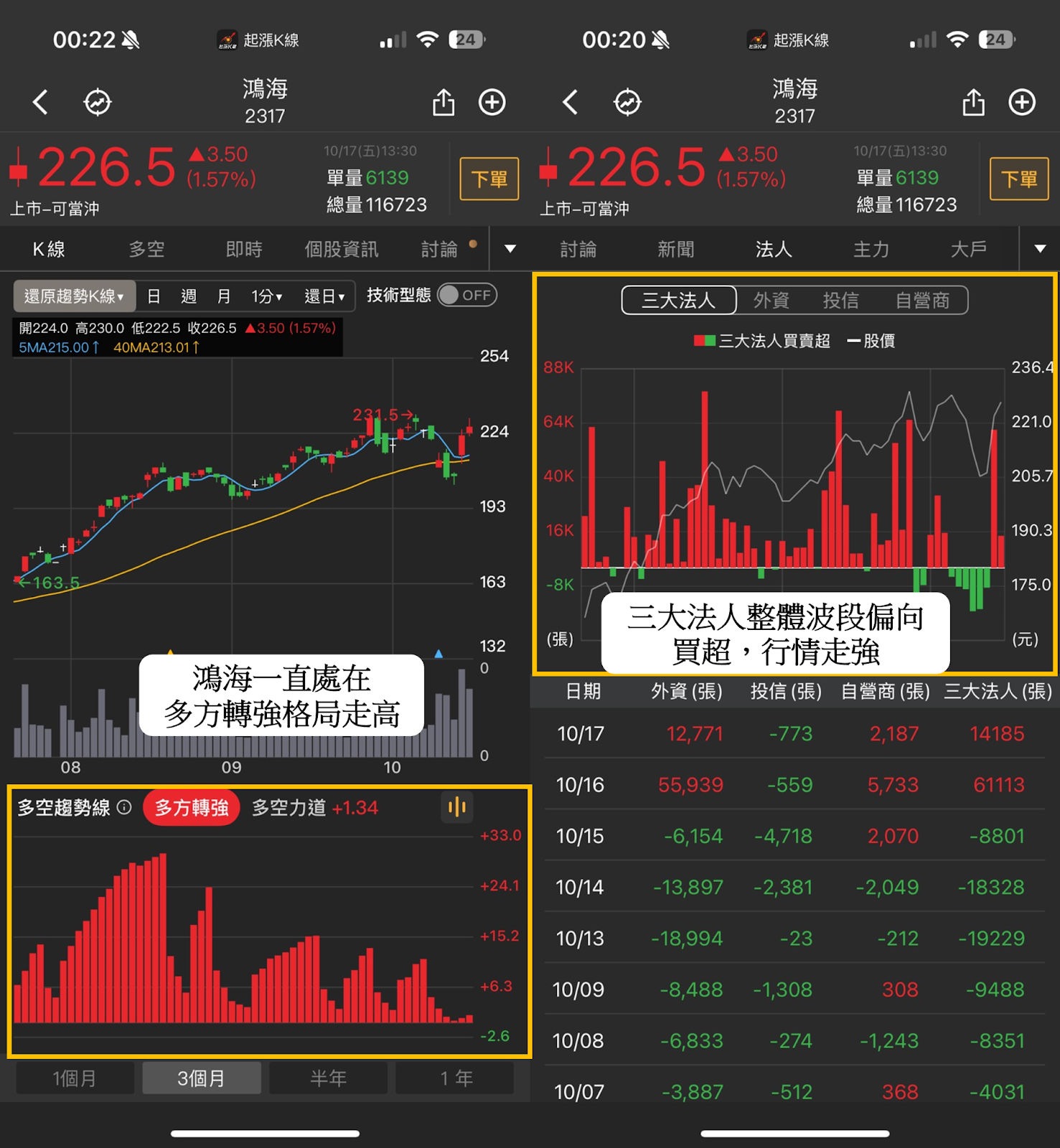Open 新聞 tab
The width and height of the screenshot is (1060, 1148).
coord(676,249)
